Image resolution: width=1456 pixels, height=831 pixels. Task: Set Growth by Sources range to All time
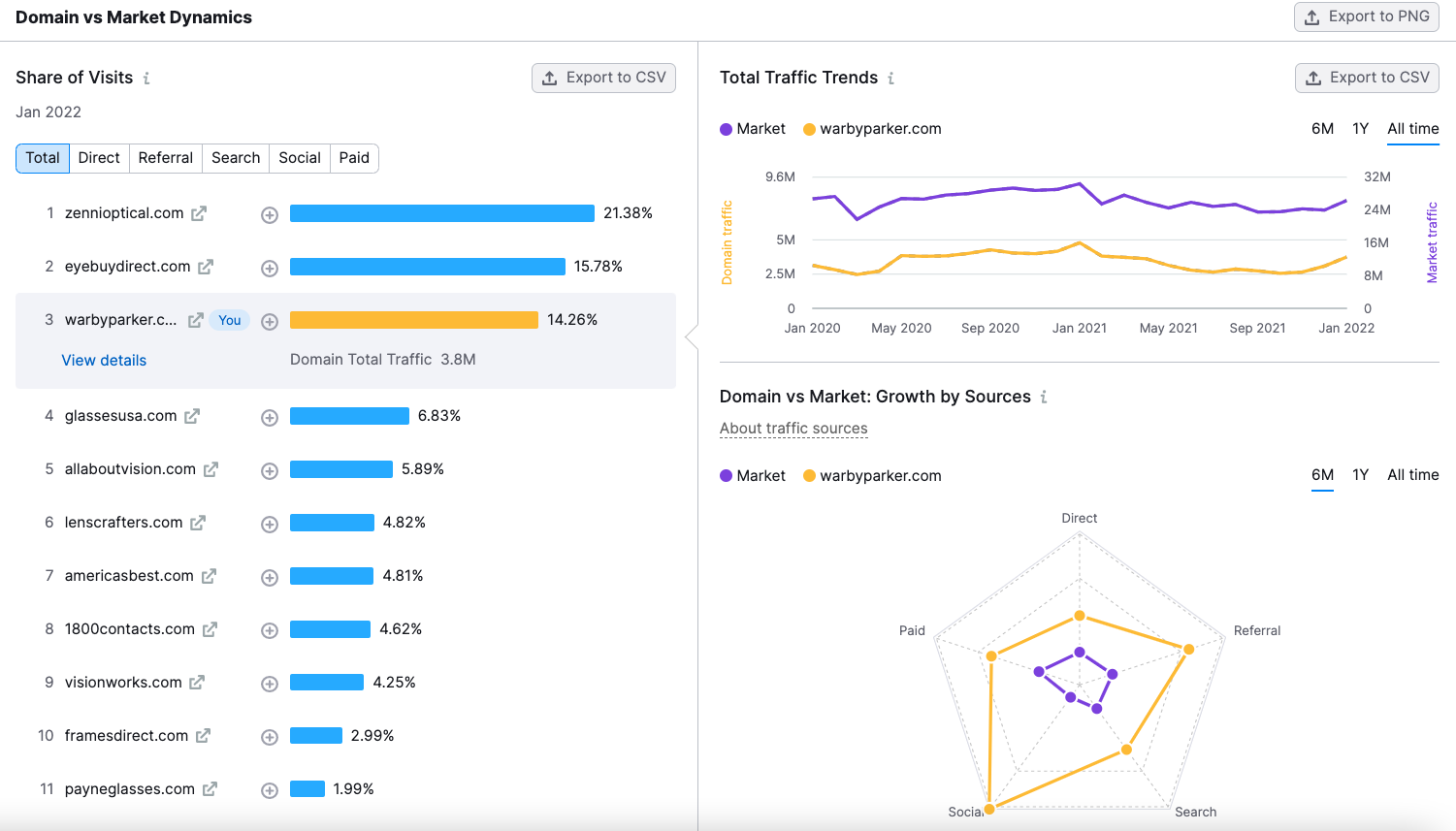coord(1412,475)
